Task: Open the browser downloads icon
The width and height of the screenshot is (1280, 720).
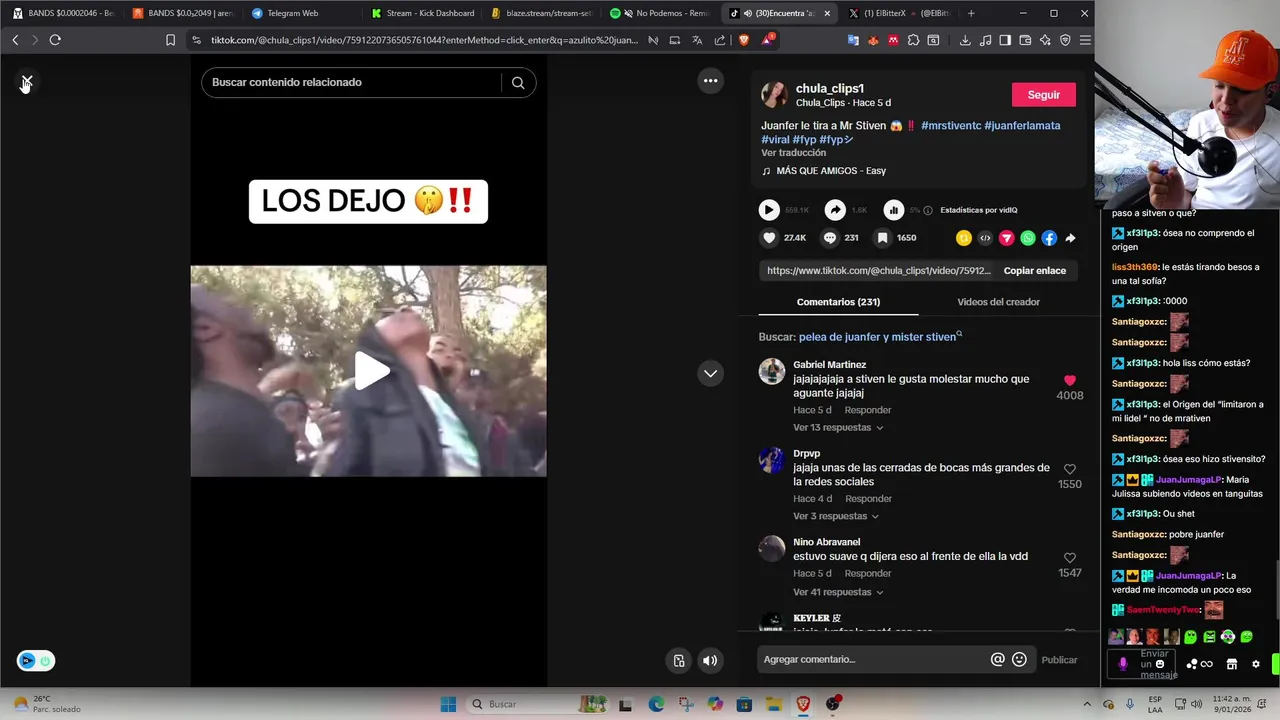Action: (x=965, y=40)
